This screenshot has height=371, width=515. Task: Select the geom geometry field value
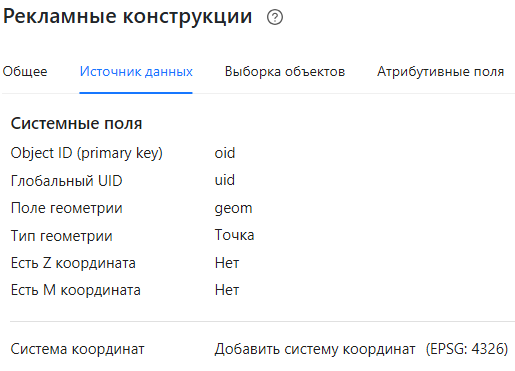coord(233,209)
